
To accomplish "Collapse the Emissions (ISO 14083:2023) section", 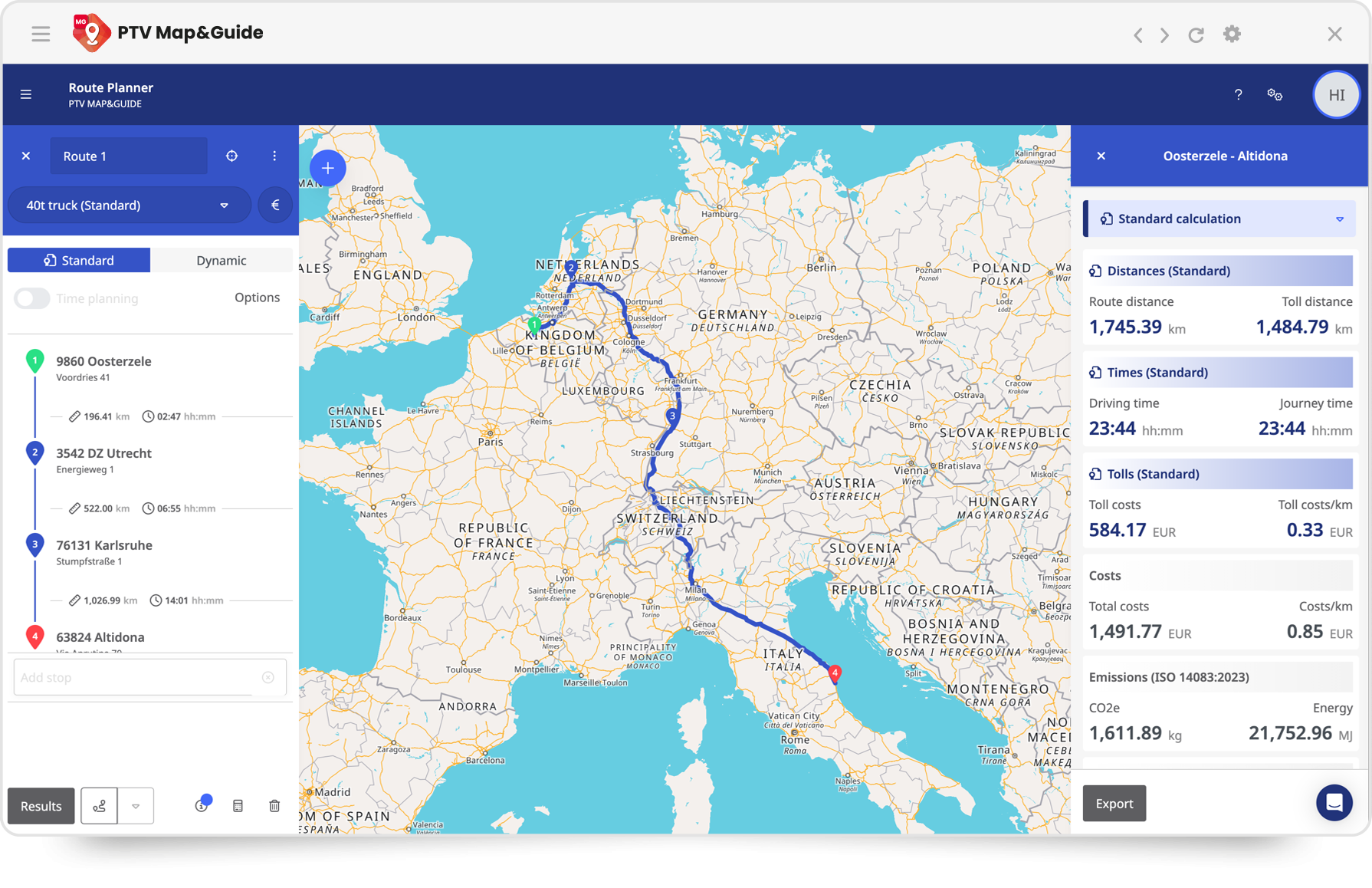I will point(1220,677).
